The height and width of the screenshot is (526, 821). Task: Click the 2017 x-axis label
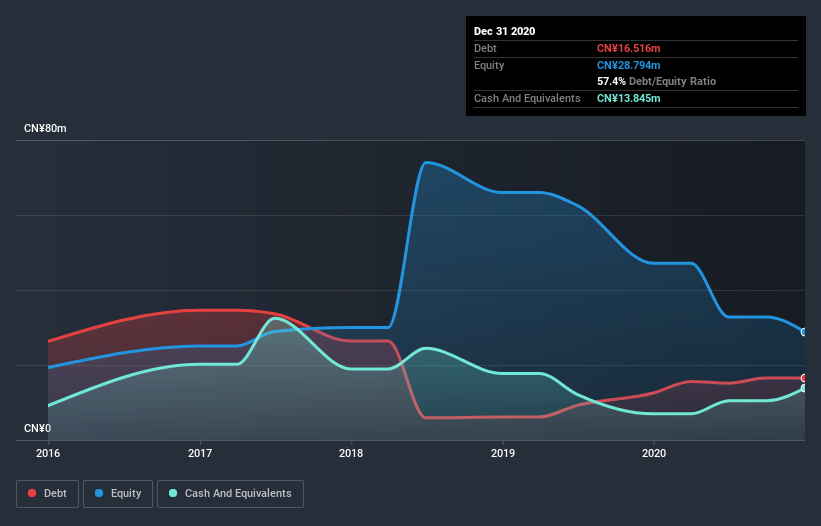pos(199,453)
